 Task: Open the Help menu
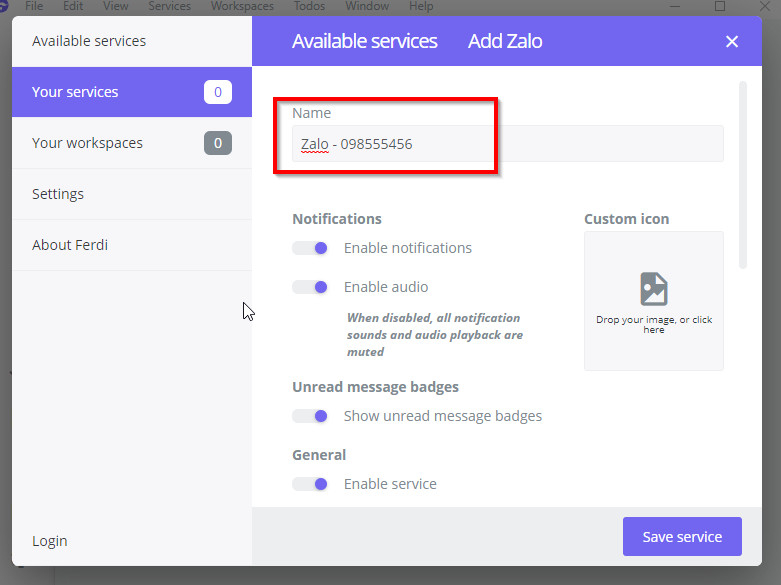pyautogui.click(x=421, y=6)
